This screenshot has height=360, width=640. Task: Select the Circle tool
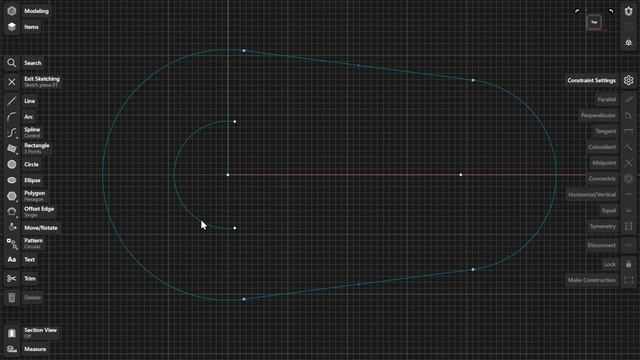pos(12,164)
